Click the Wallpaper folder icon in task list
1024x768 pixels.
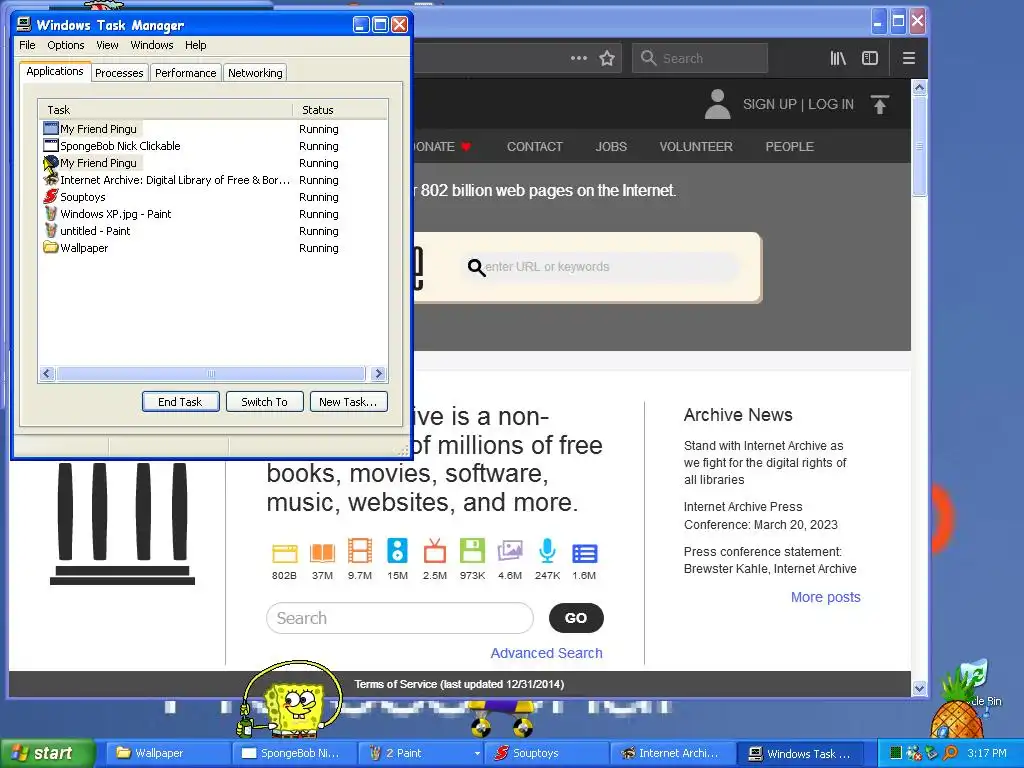[x=51, y=248]
